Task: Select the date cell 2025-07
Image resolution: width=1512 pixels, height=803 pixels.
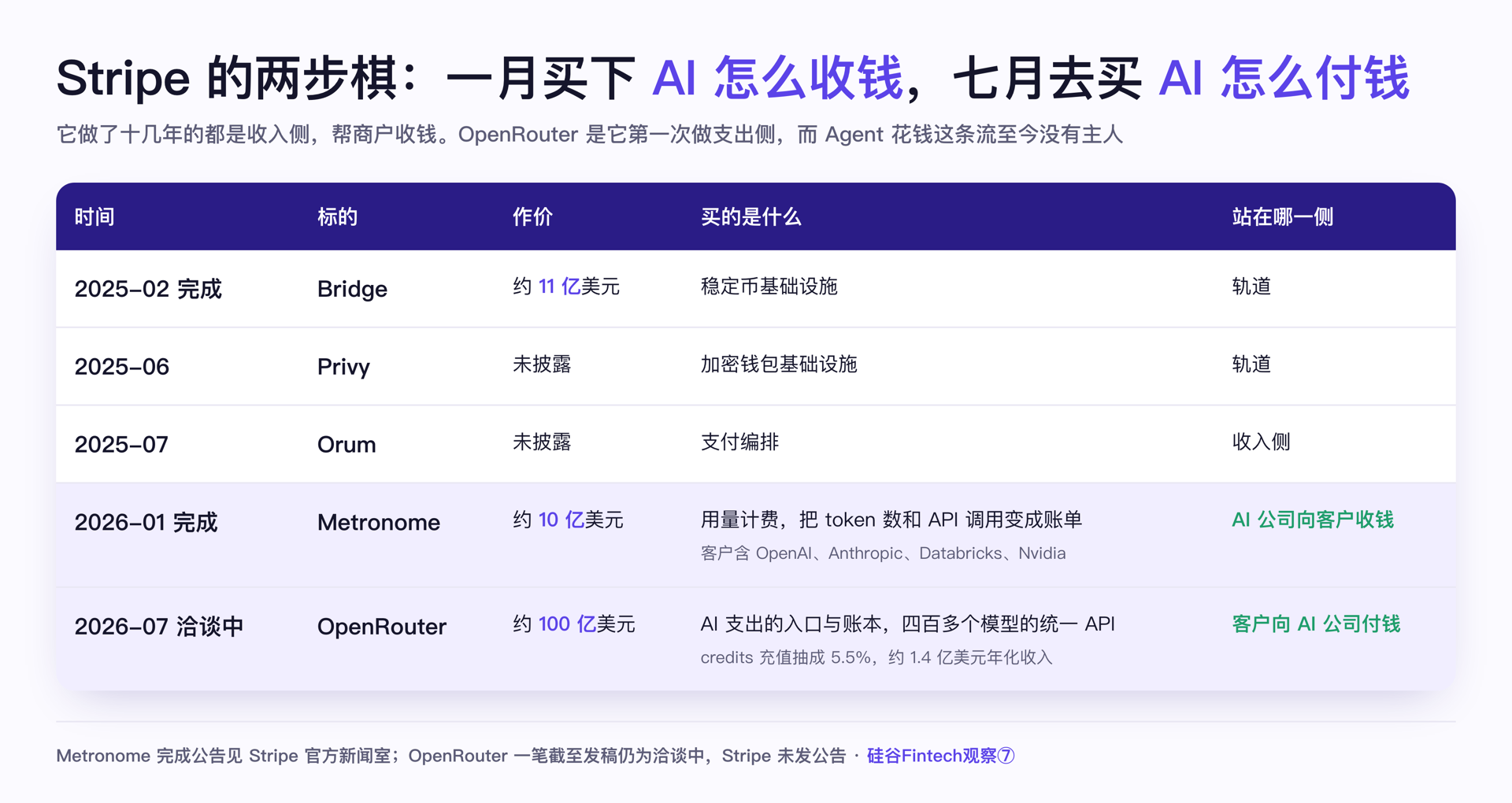Action: [121, 445]
